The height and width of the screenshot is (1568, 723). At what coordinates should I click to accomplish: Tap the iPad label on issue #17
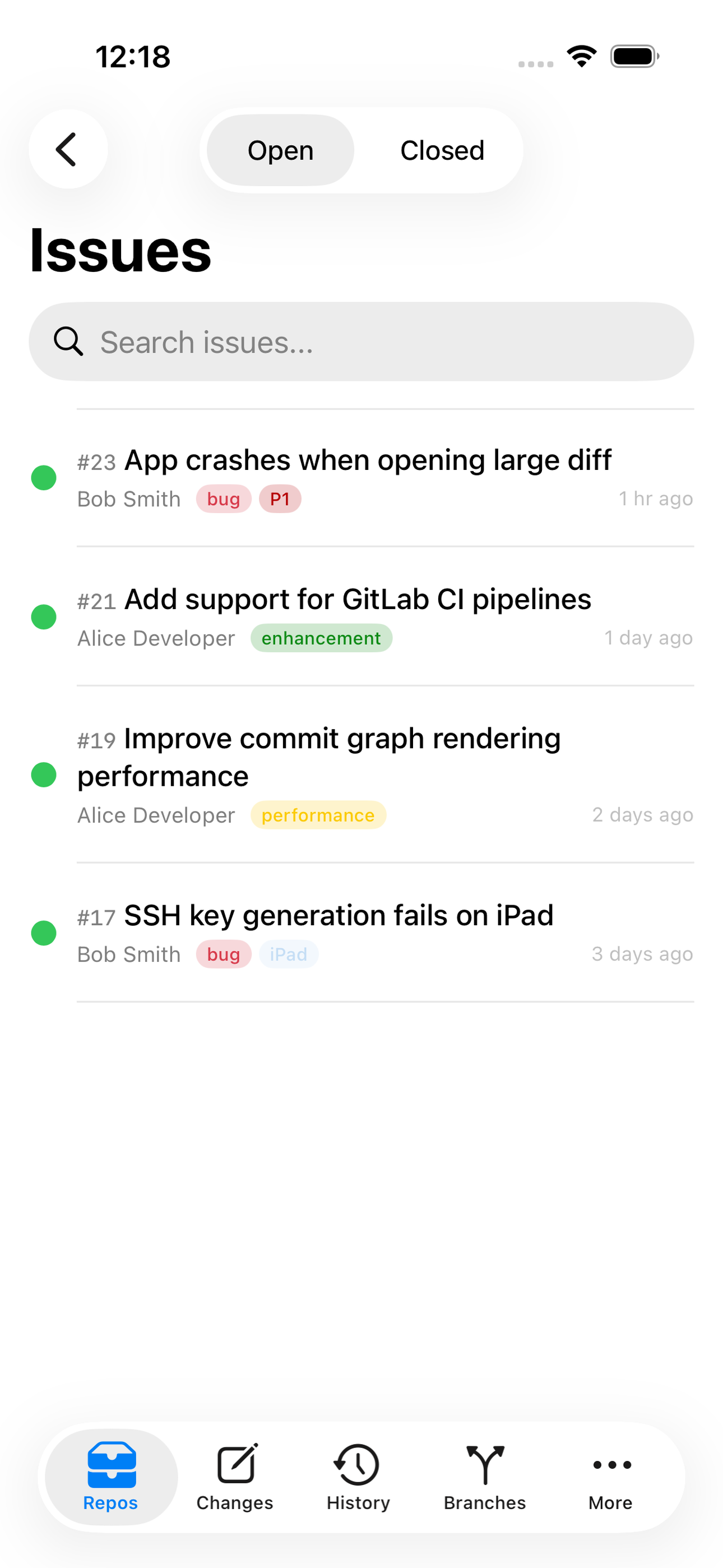click(x=289, y=954)
